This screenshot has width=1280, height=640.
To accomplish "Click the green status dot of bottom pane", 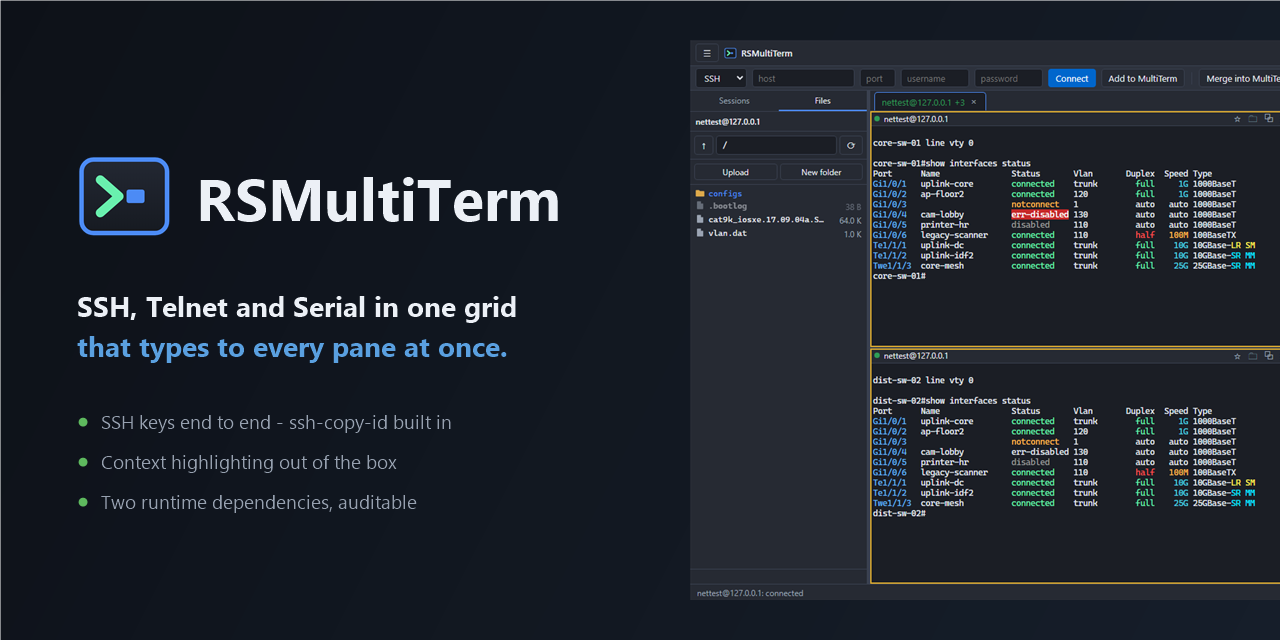I will (877, 356).
